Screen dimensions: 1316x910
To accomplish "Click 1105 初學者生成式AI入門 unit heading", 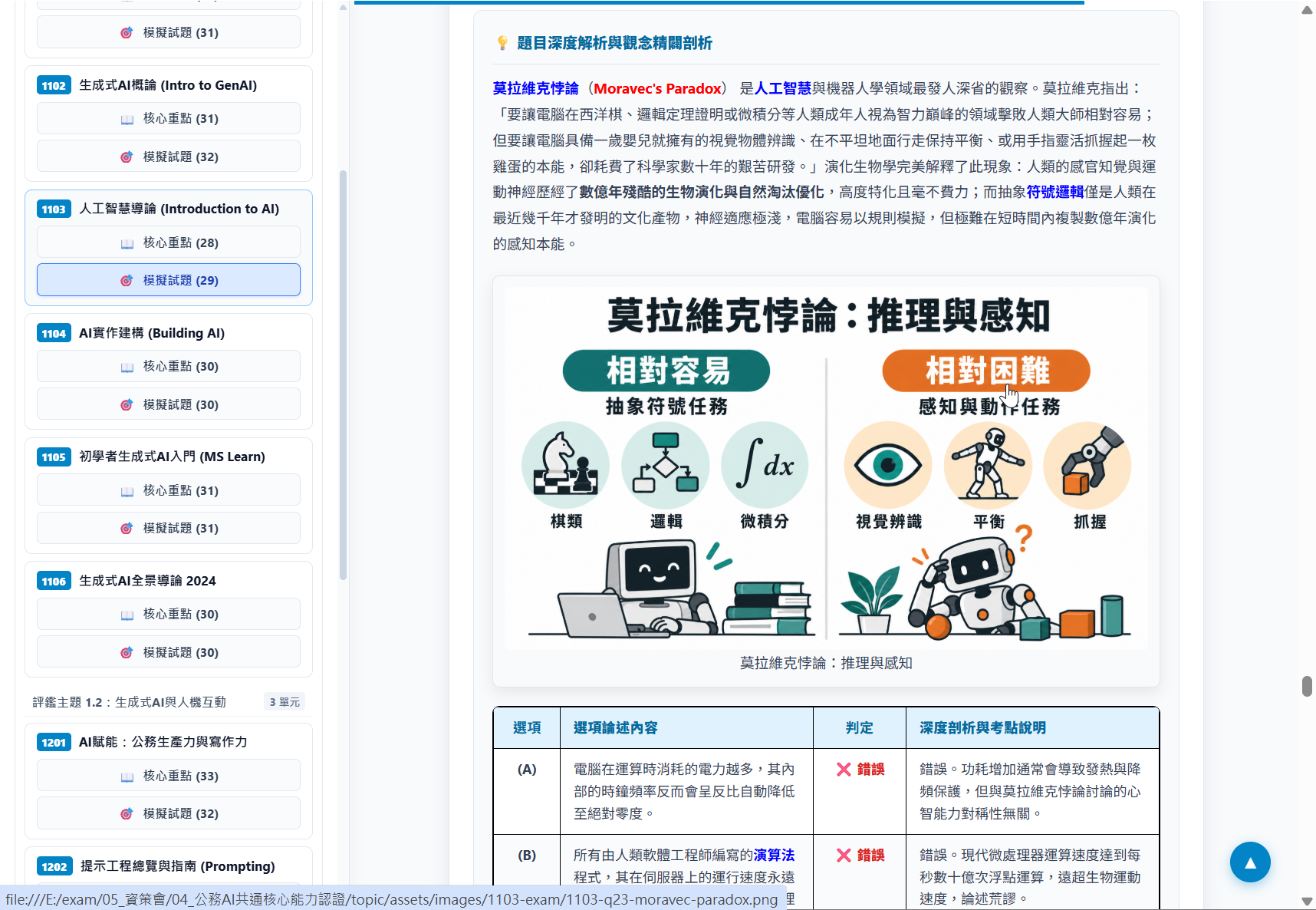I will click(x=172, y=457).
